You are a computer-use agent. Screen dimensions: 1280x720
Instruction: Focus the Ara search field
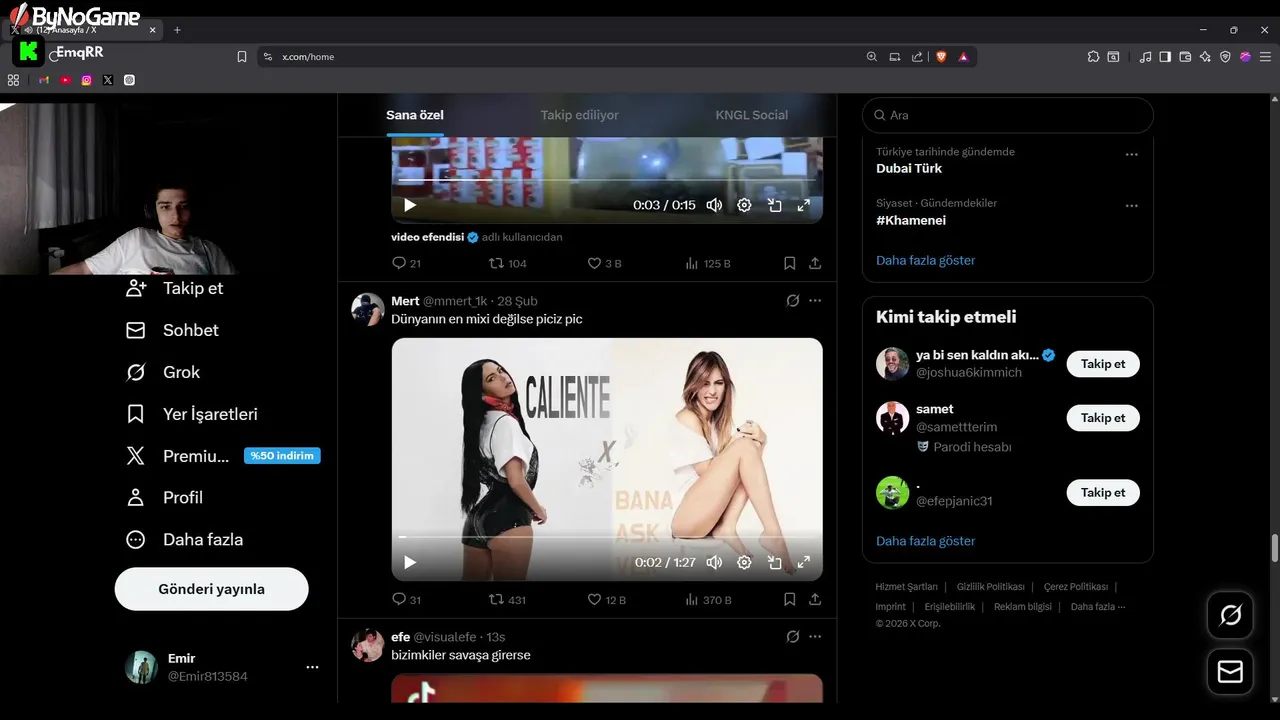1008,115
